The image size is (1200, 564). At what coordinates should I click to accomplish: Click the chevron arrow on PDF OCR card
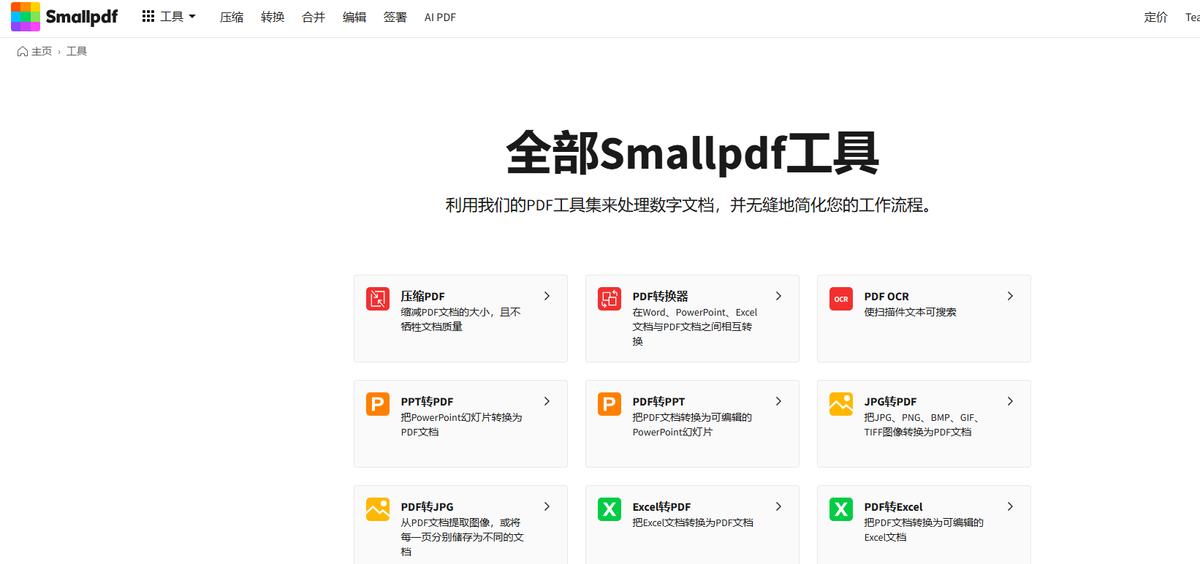point(1010,296)
